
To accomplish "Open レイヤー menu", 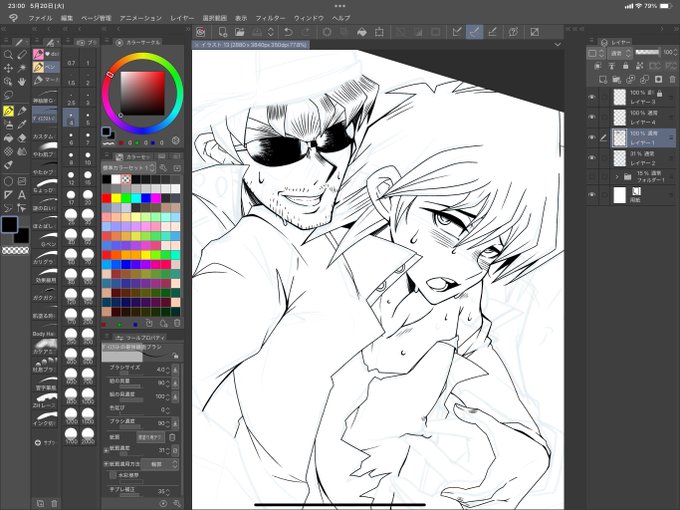I will coord(182,18).
